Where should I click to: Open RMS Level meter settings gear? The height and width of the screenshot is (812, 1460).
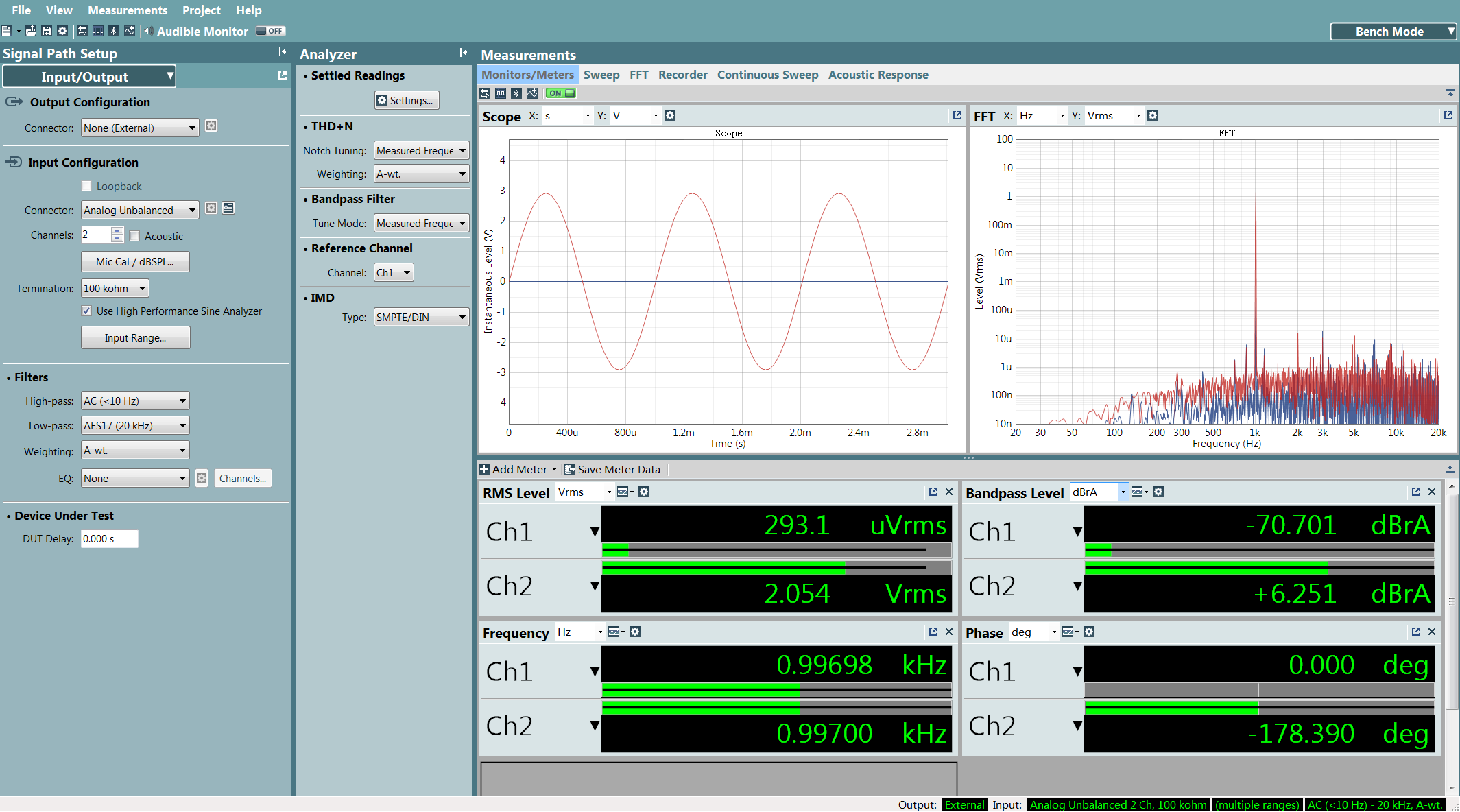click(x=644, y=492)
